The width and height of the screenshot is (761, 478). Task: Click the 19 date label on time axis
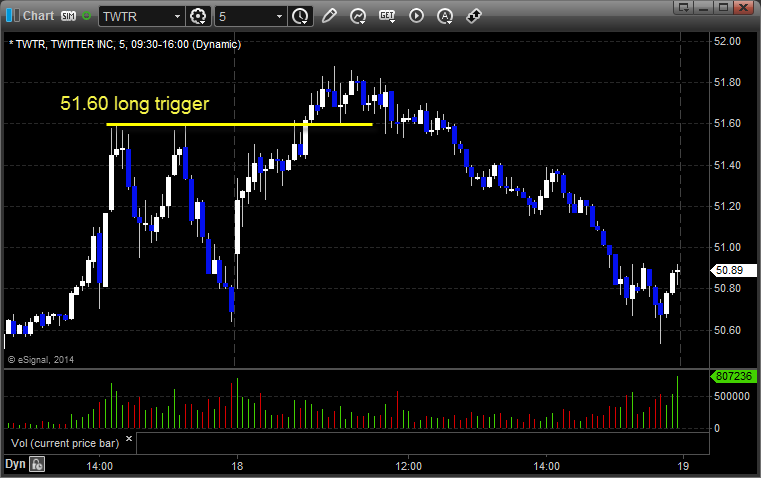683,466
